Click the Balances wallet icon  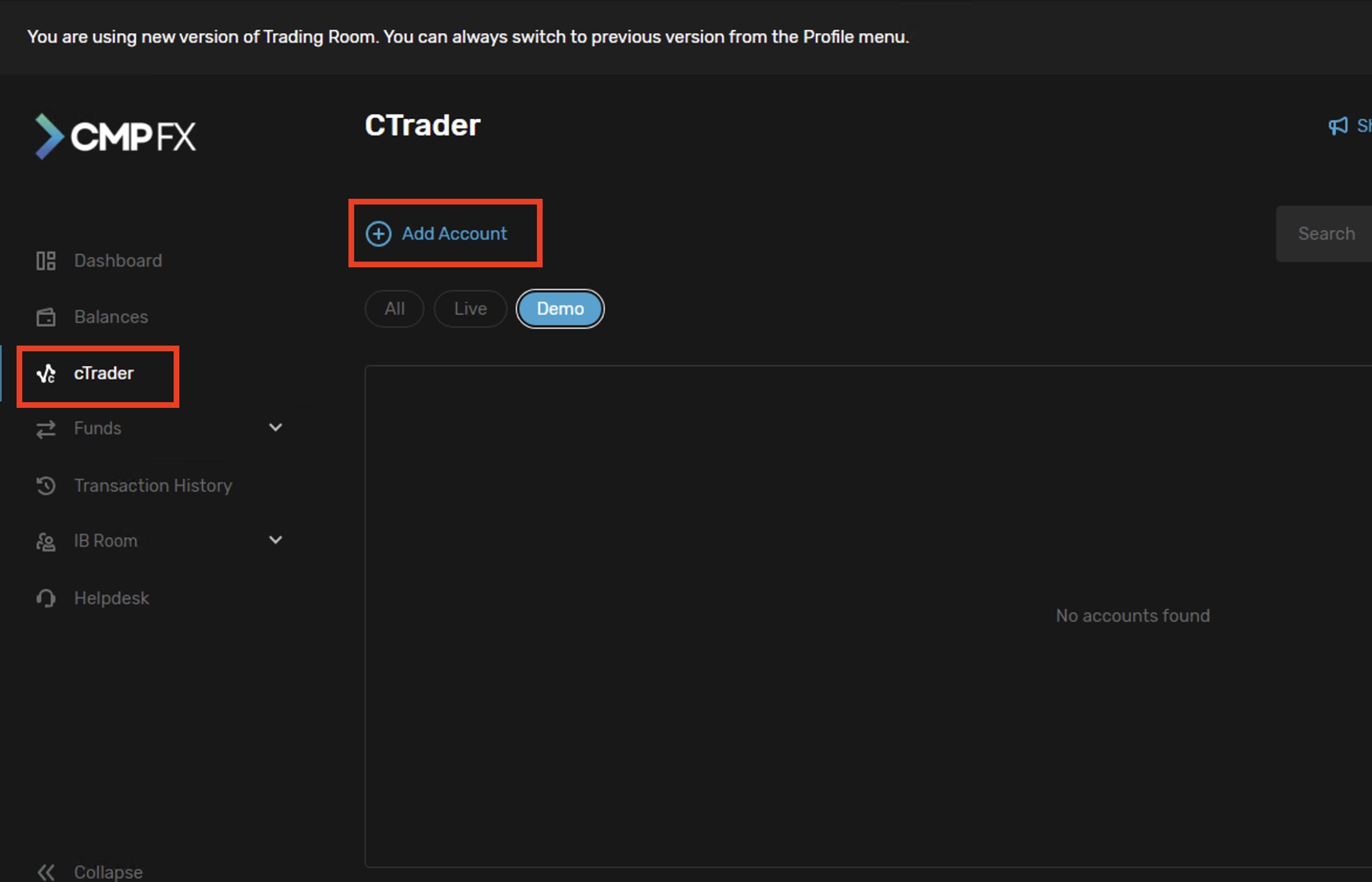pyautogui.click(x=46, y=316)
